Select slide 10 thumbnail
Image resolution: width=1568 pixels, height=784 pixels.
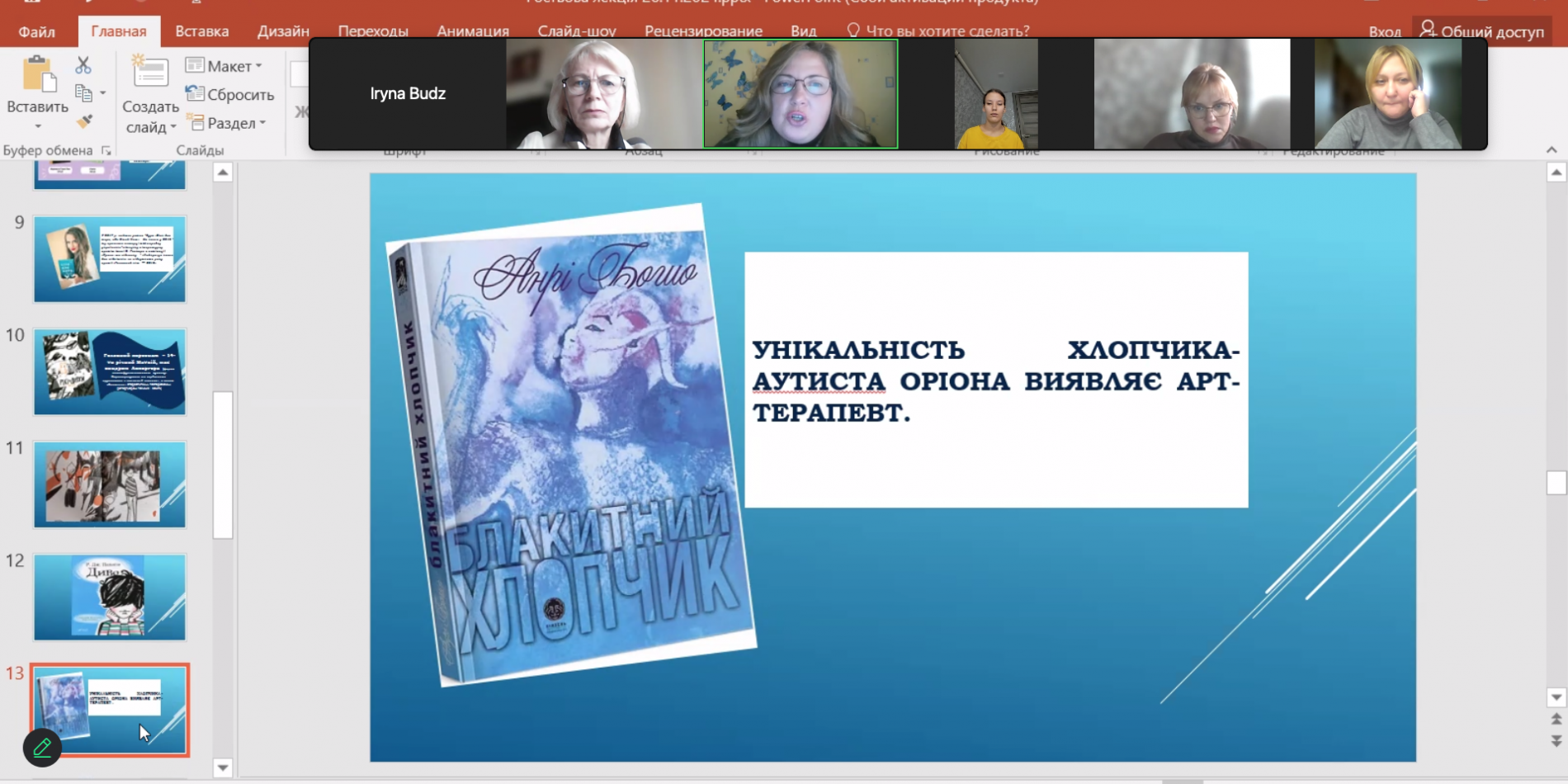coord(110,371)
